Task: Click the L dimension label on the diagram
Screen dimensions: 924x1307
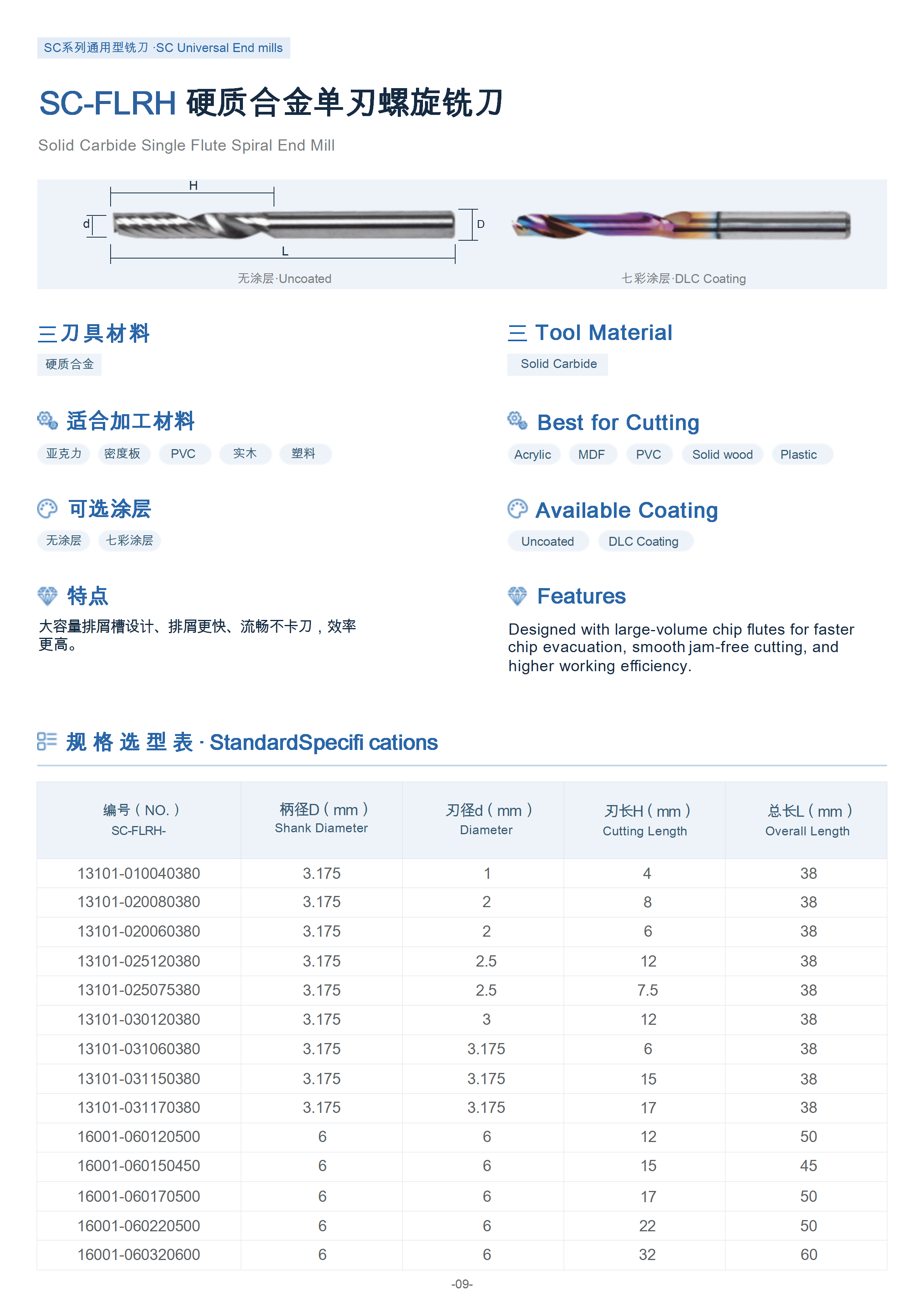Action: click(x=285, y=251)
